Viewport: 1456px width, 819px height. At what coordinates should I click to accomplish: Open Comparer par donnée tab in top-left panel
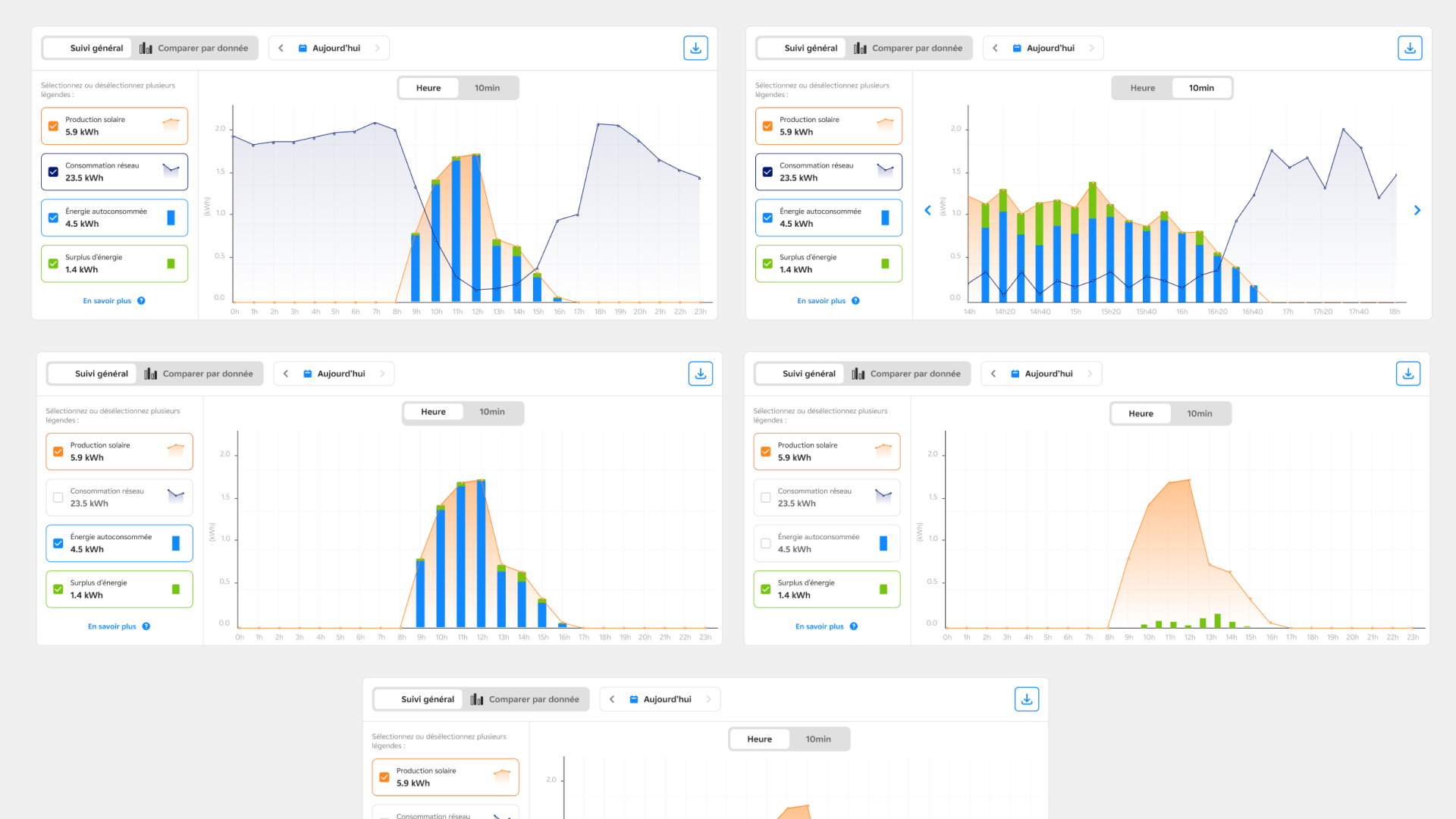[x=194, y=48]
